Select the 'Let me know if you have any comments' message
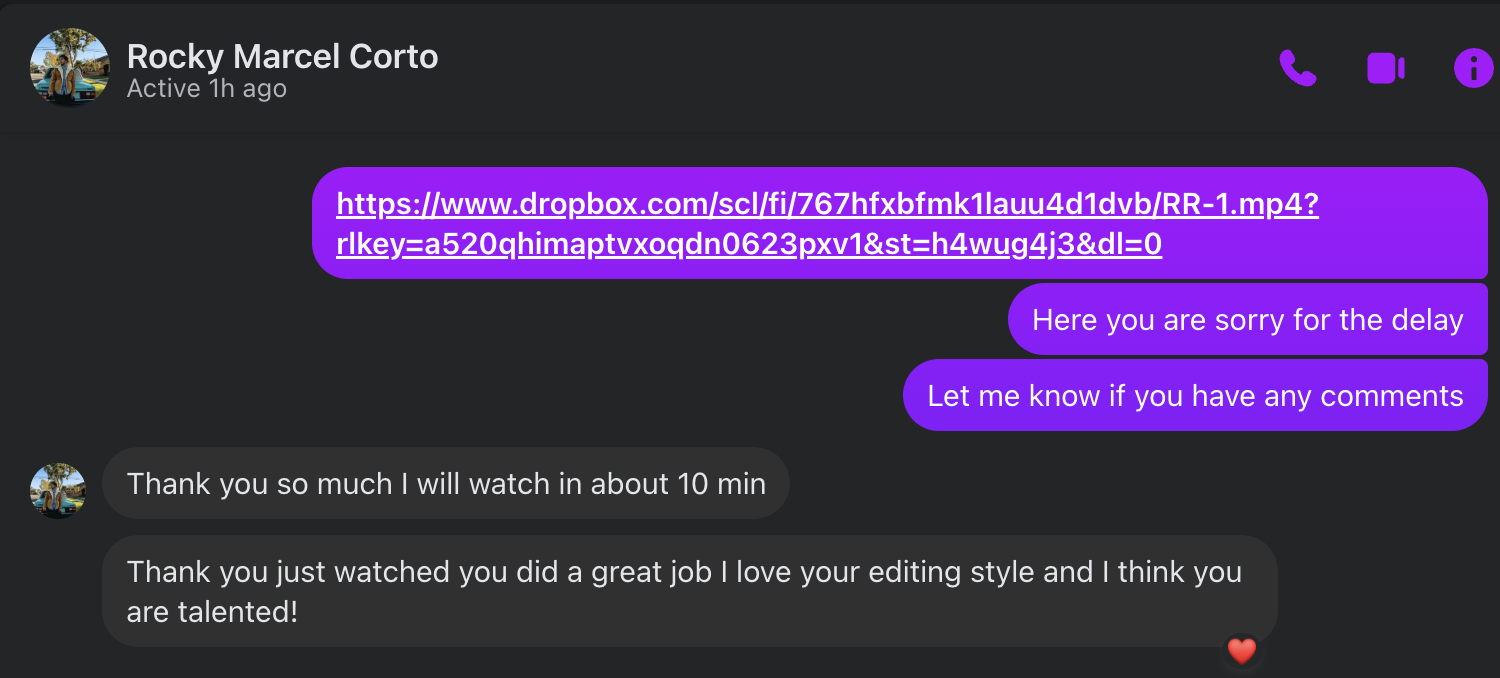The height and width of the screenshot is (678, 1500). [x=1195, y=396]
